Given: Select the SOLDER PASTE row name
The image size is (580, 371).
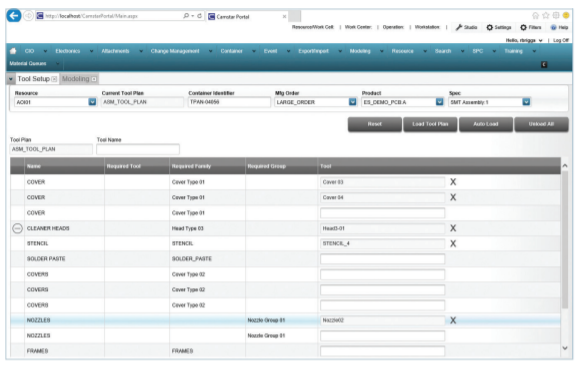Looking at the screenshot, I should [46, 259].
